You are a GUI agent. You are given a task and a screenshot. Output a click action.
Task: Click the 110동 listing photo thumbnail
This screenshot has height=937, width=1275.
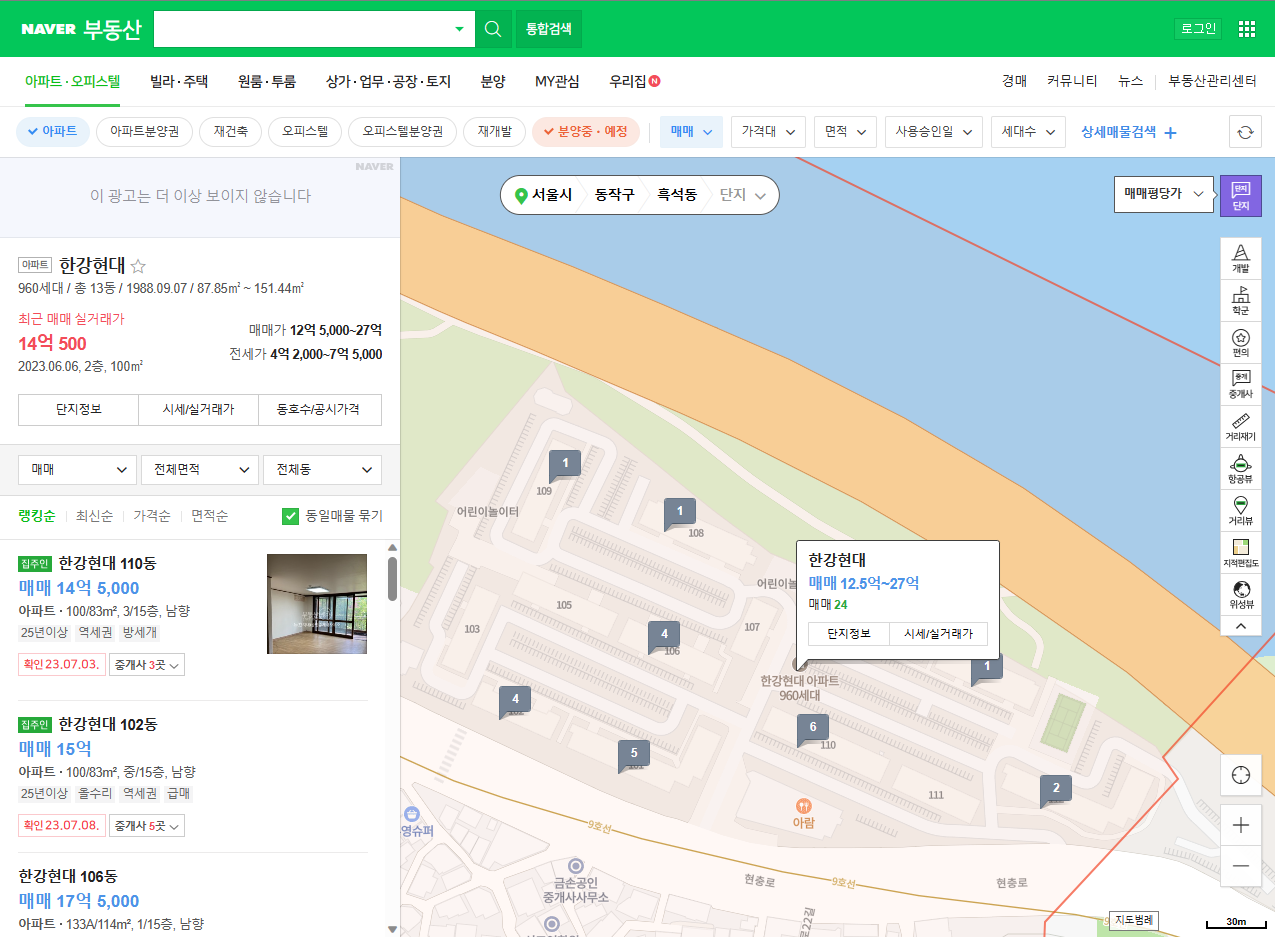[x=317, y=604]
